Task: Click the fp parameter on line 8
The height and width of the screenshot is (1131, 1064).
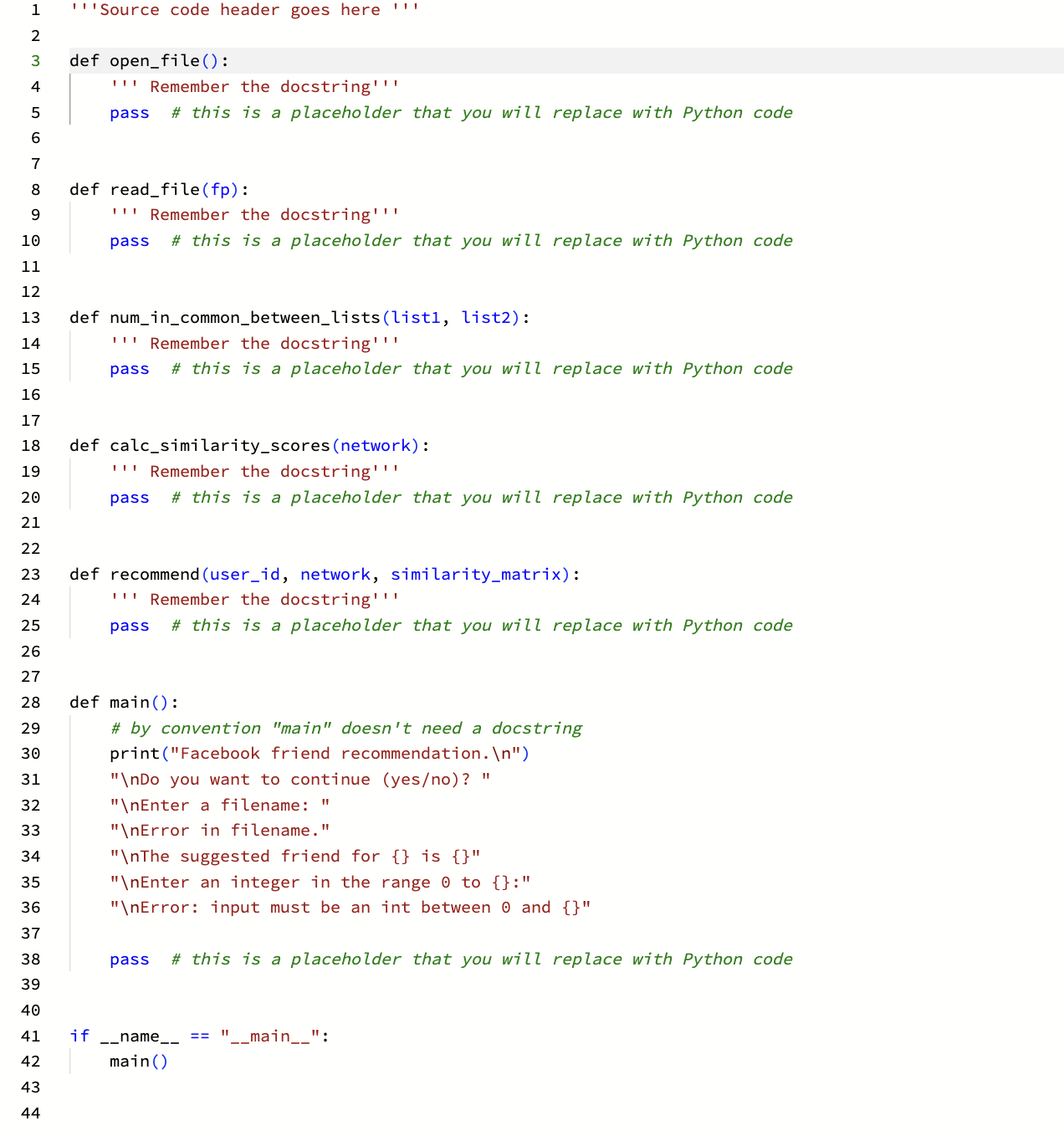Action: tap(220, 189)
